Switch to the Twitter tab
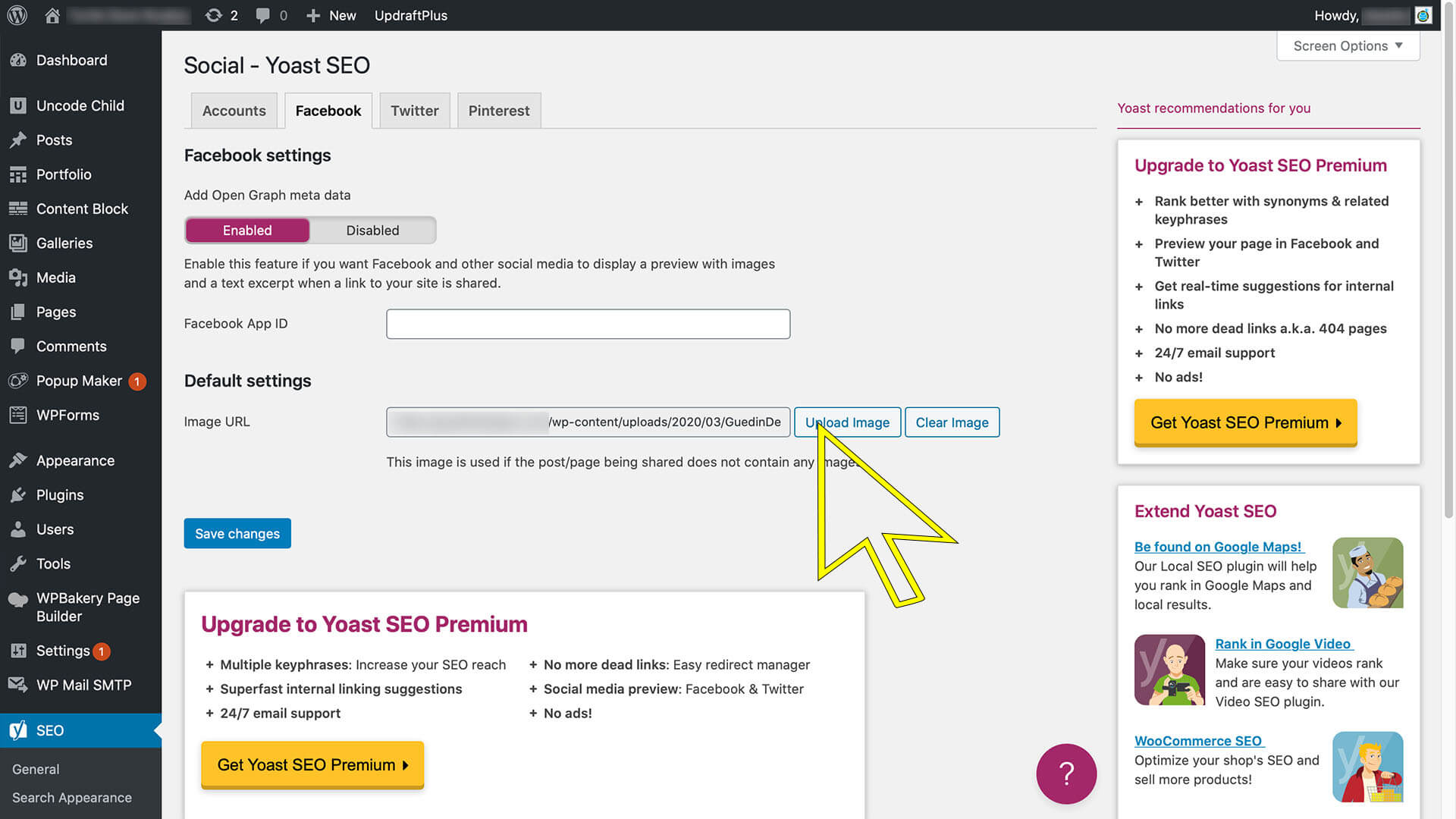Screen dimensions: 1456x819 [x=415, y=111]
